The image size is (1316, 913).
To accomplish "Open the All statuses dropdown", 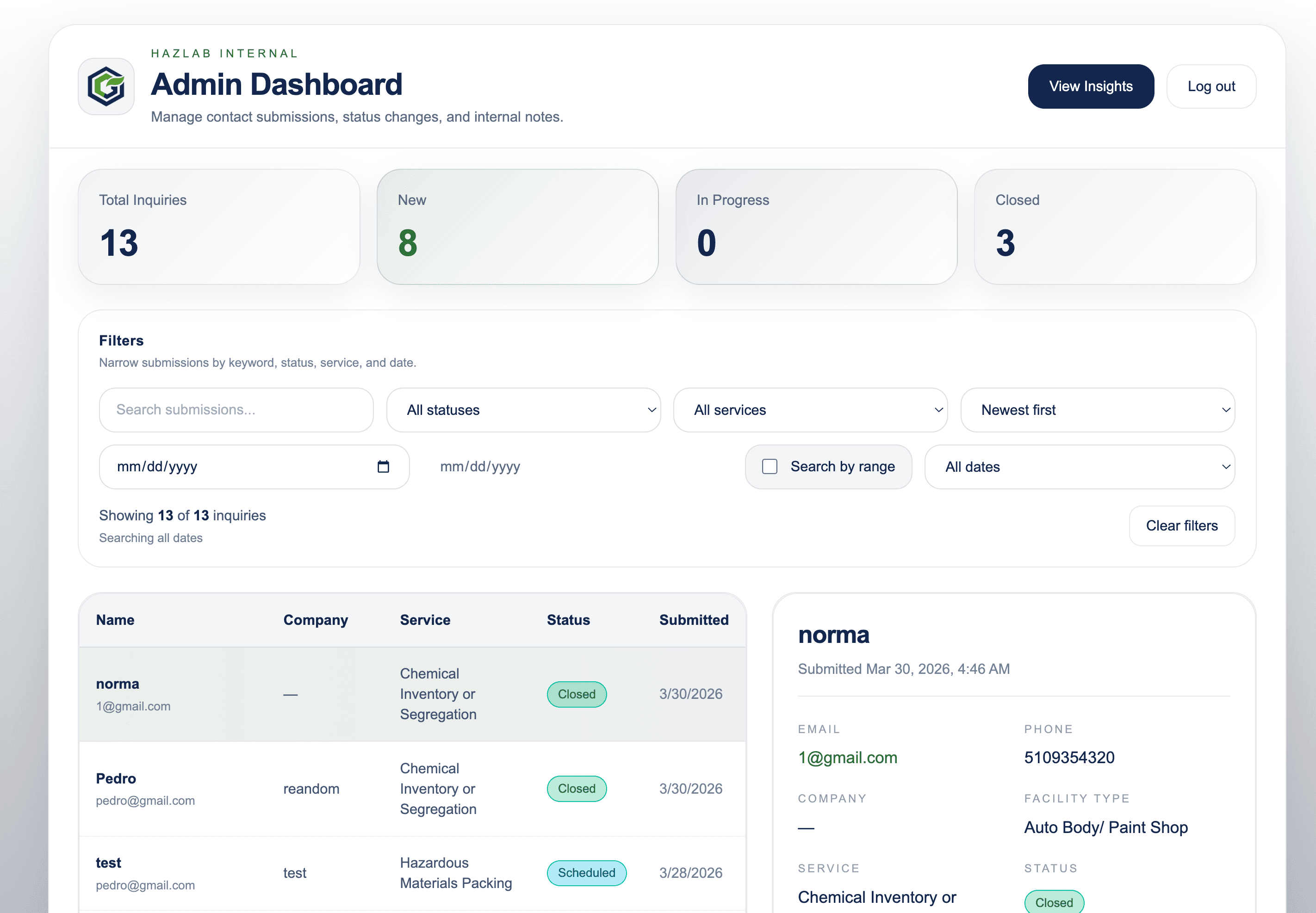I will tap(523, 410).
